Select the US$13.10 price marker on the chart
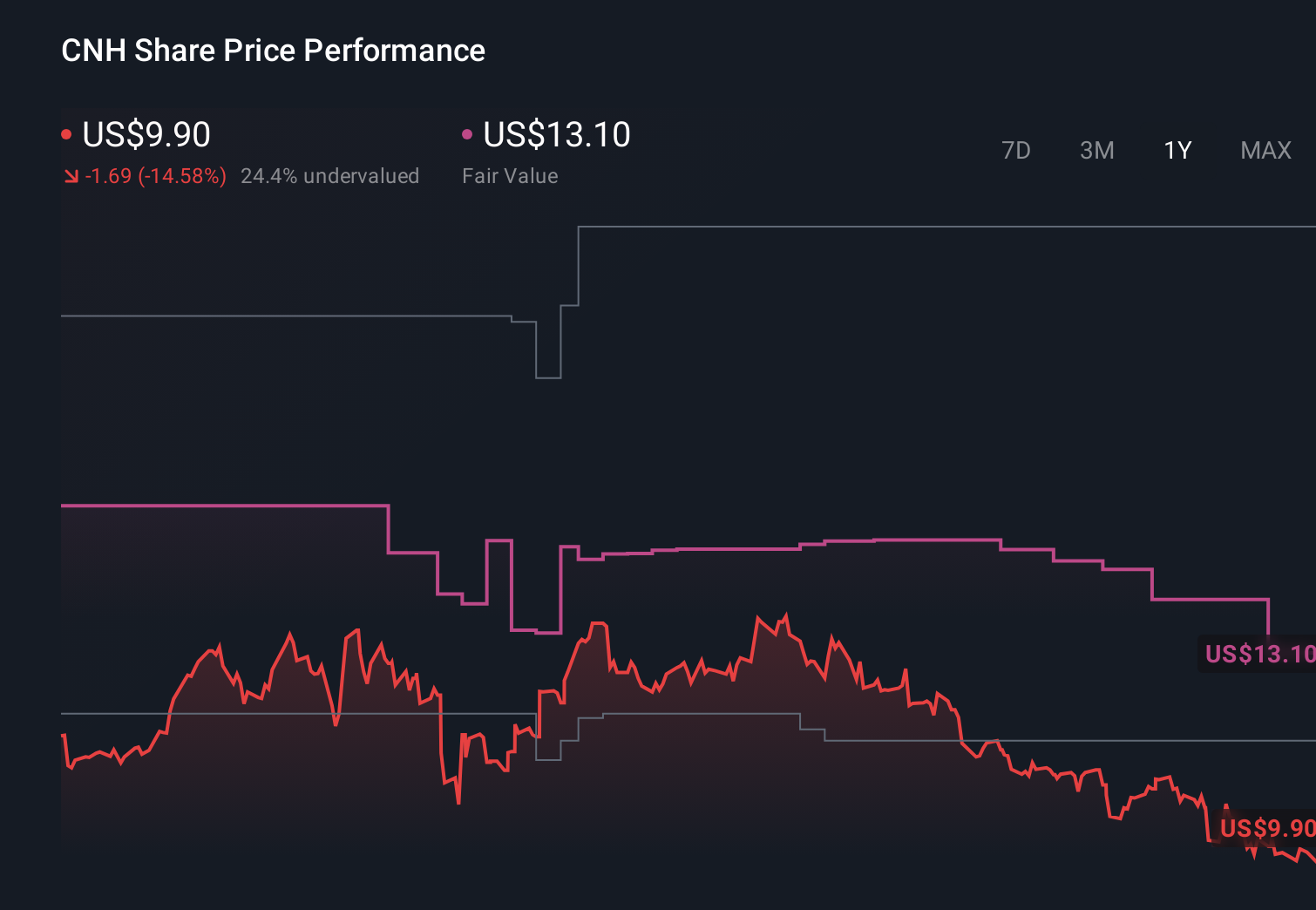 click(1258, 652)
